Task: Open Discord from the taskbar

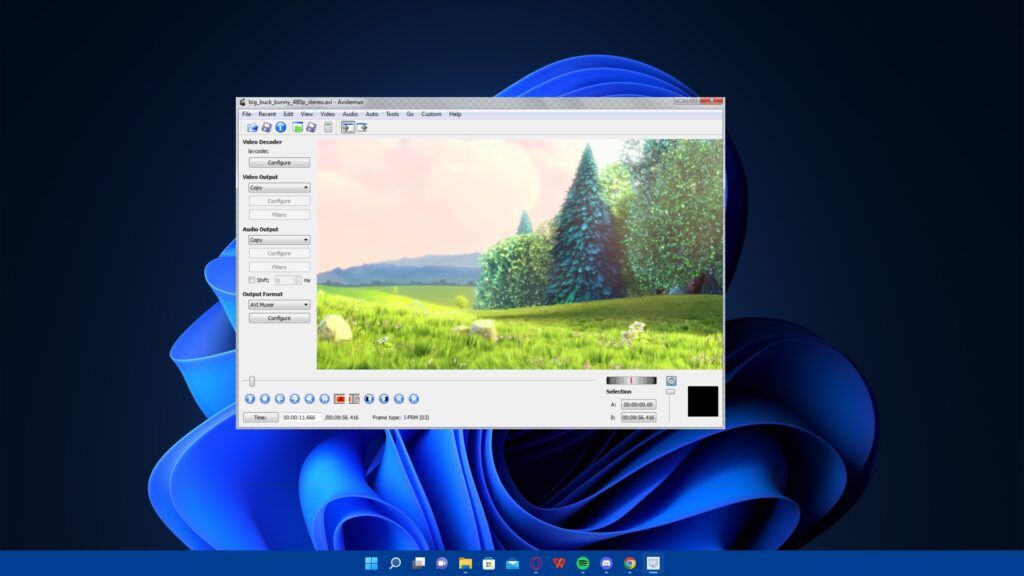Action: click(606, 563)
